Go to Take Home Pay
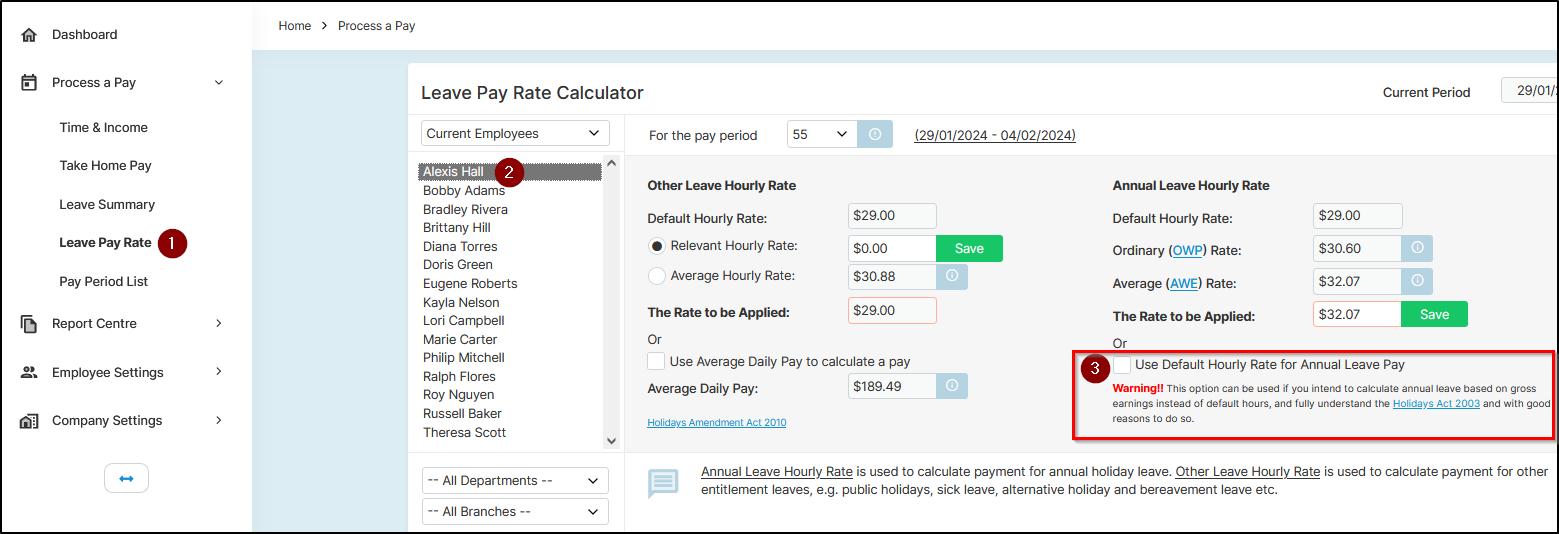This screenshot has width=1559, height=534. (x=105, y=166)
